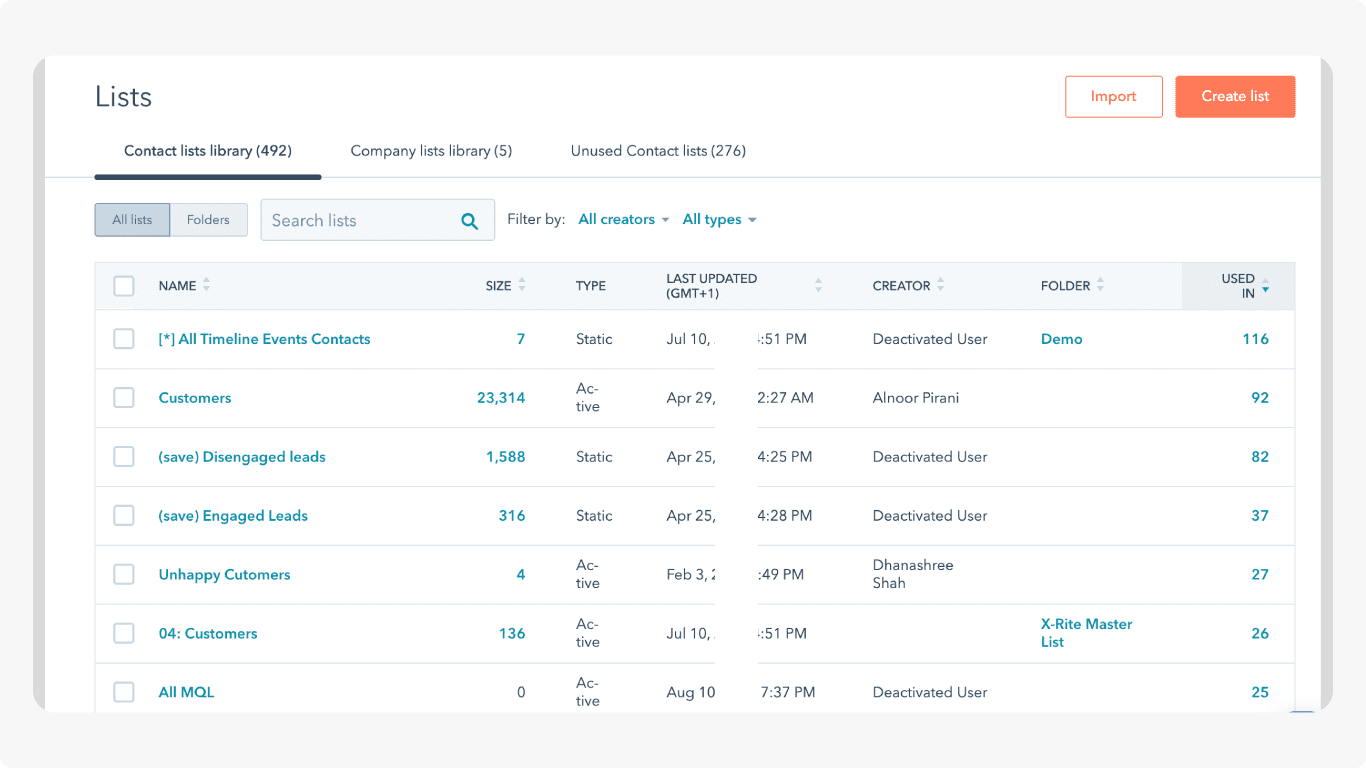Click the Type column header
1366x768 pixels.
pyautogui.click(x=591, y=286)
